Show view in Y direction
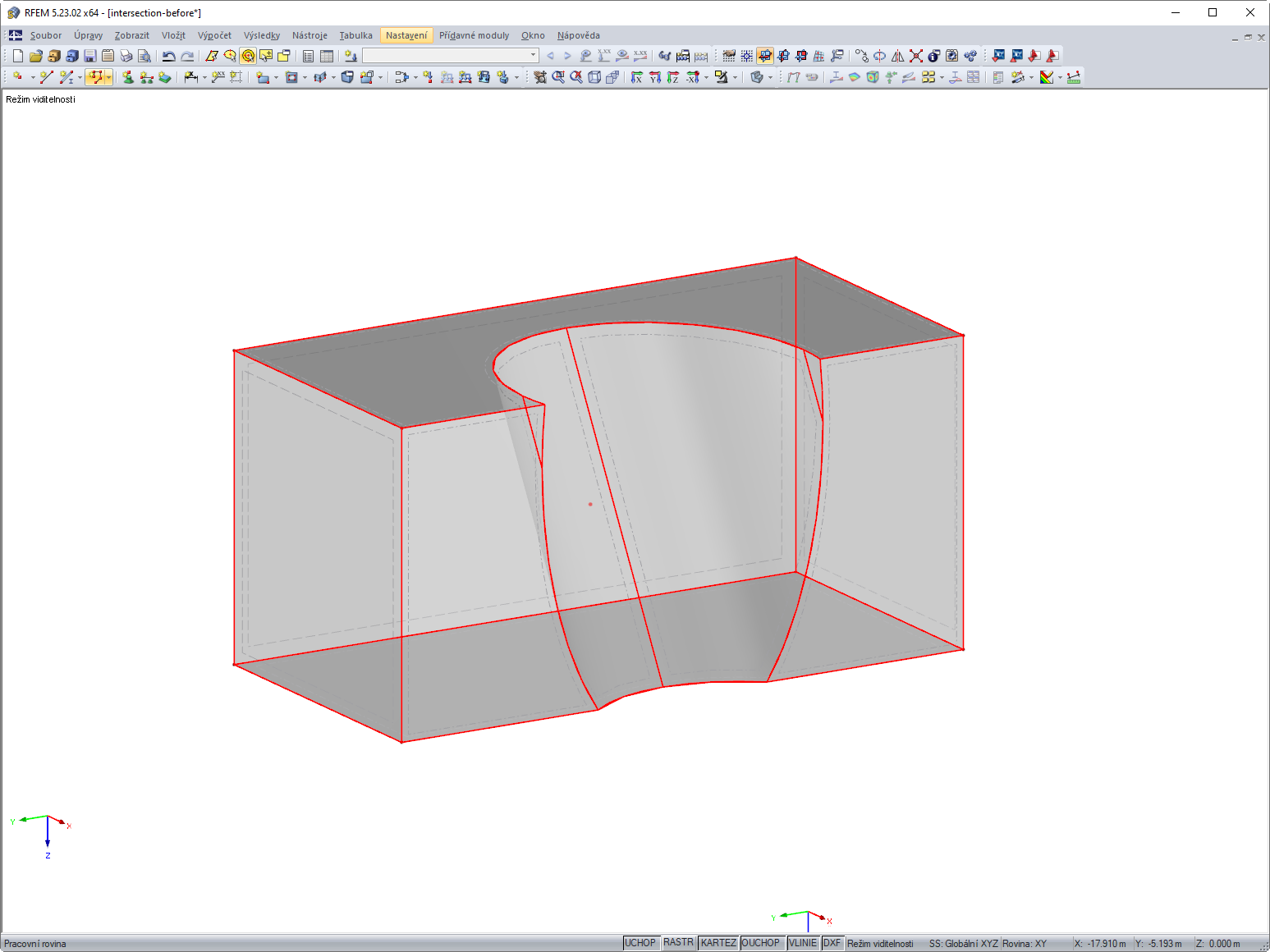This screenshot has width=1270, height=952. (x=655, y=77)
